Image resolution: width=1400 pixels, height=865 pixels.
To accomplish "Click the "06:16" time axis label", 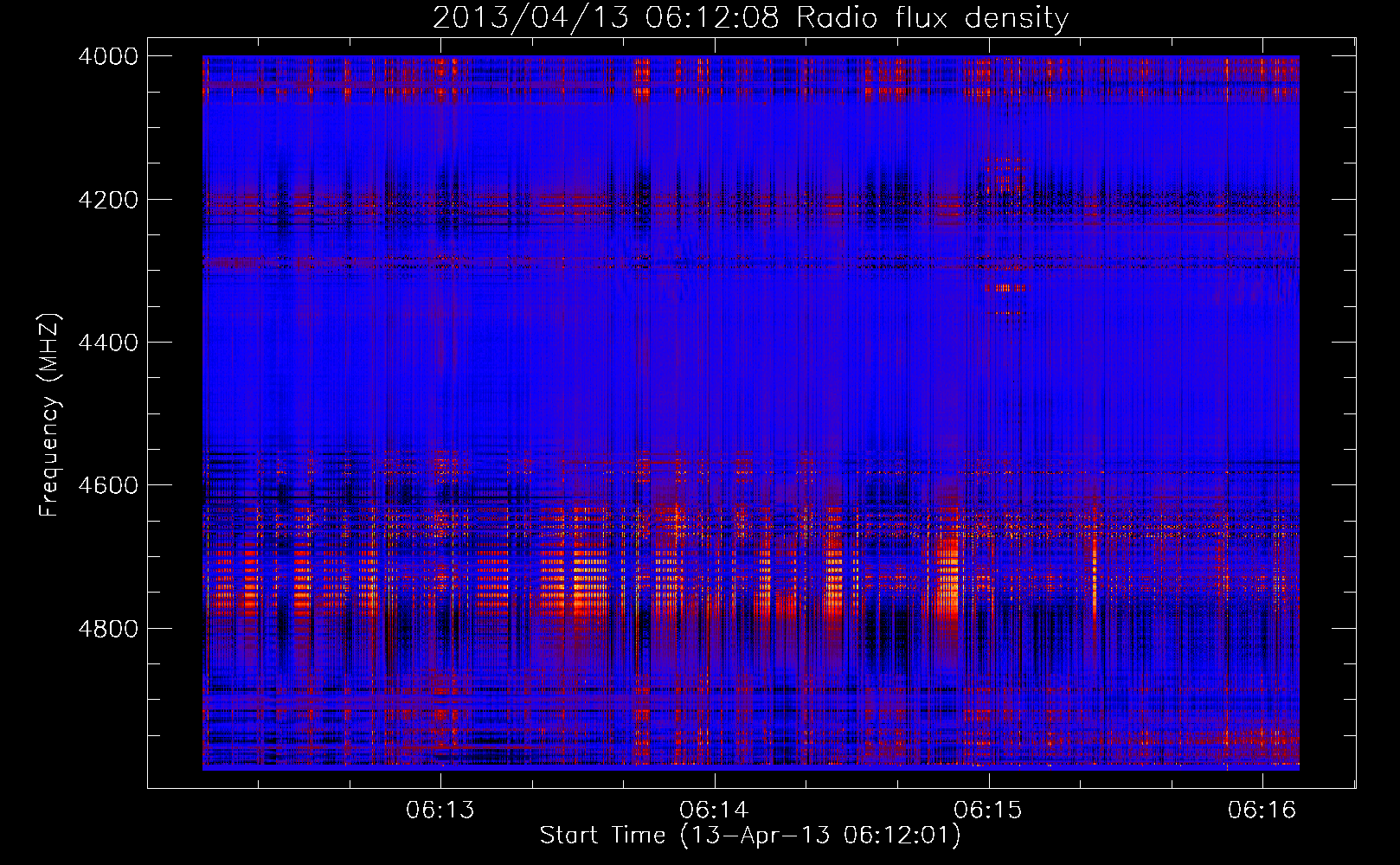I will (1262, 810).
